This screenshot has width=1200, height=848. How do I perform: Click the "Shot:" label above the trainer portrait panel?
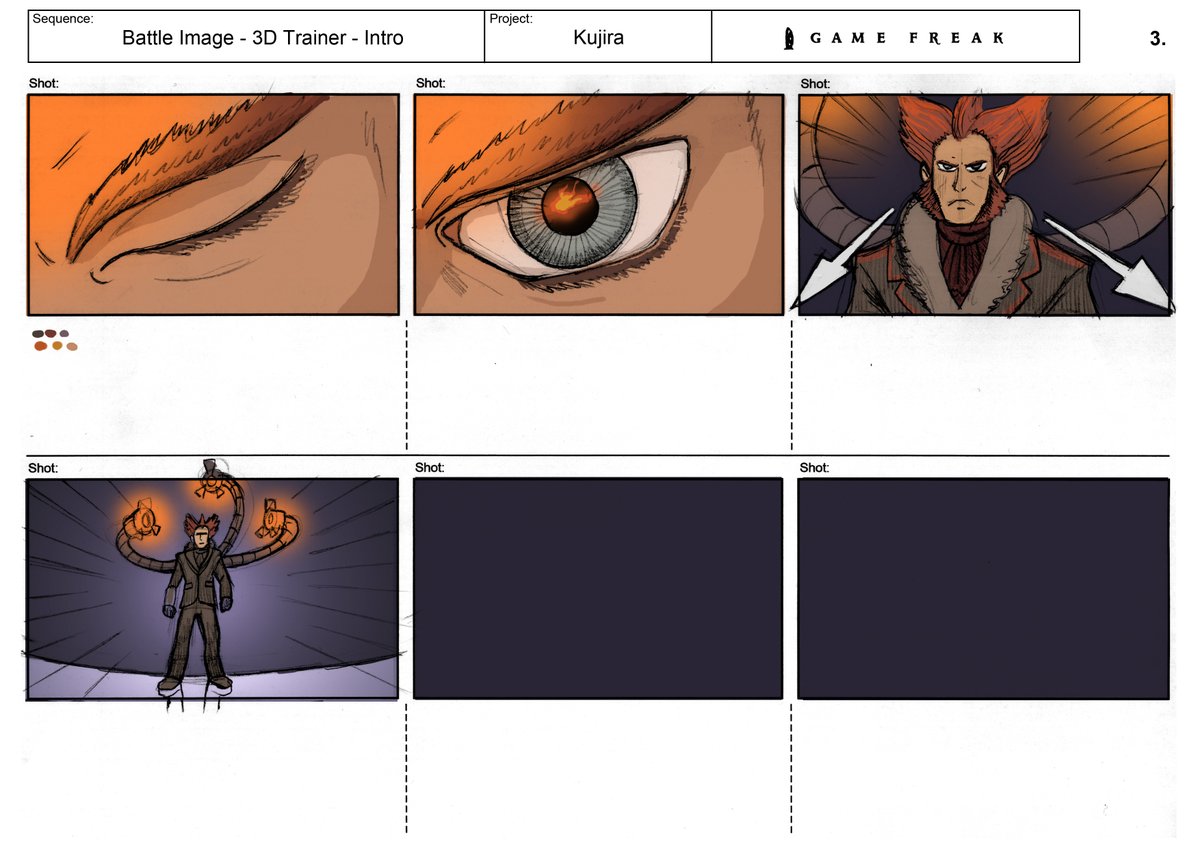(x=816, y=83)
